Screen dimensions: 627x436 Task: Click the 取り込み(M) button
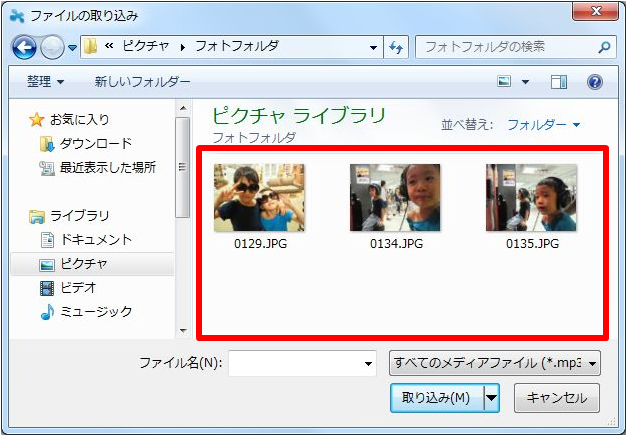[436, 397]
